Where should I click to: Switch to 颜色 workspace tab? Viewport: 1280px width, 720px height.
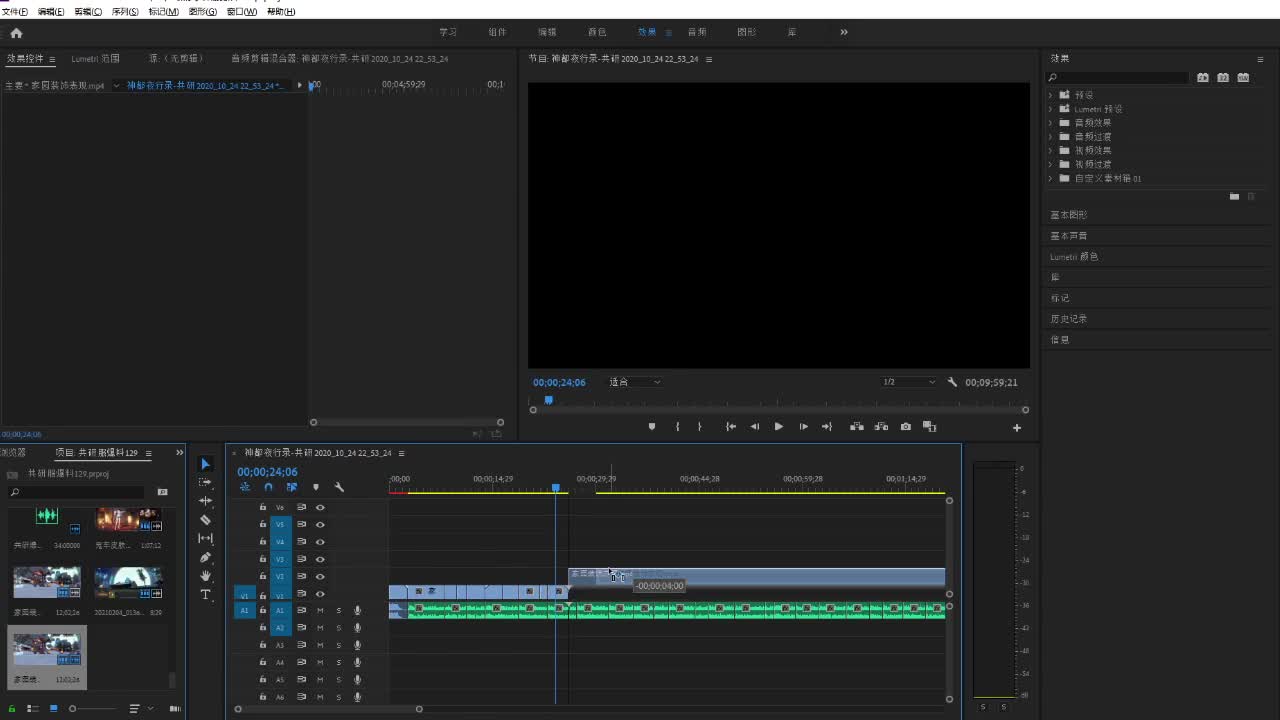pyautogui.click(x=597, y=32)
